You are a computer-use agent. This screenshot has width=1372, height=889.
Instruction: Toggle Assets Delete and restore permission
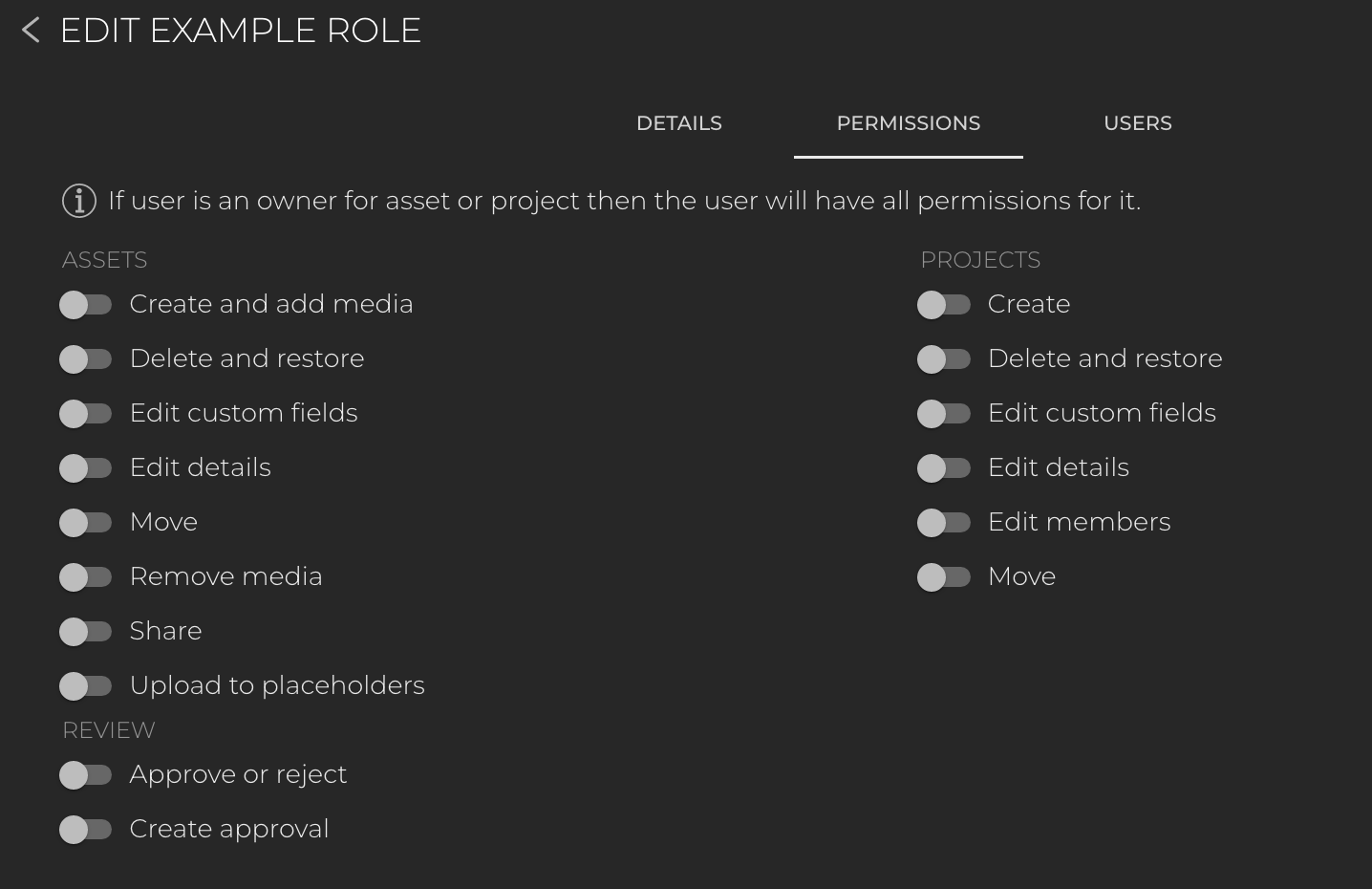[86, 359]
